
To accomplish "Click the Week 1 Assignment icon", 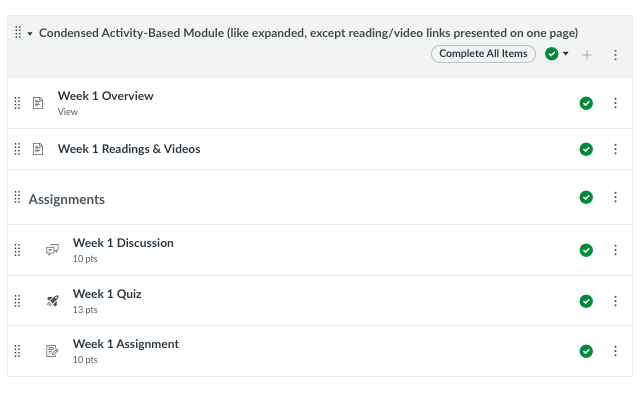I will coord(52,351).
